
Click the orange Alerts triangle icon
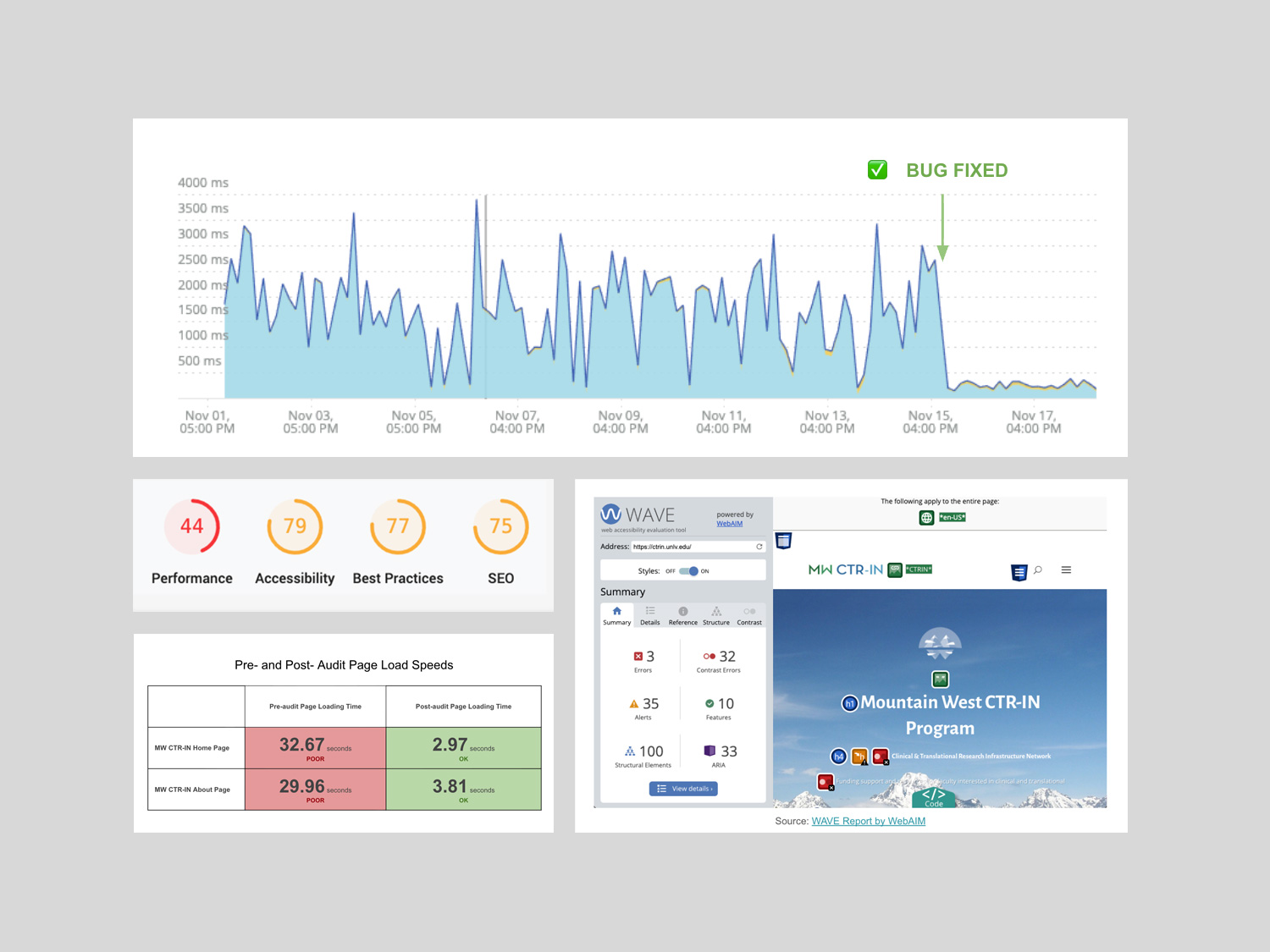633,704
